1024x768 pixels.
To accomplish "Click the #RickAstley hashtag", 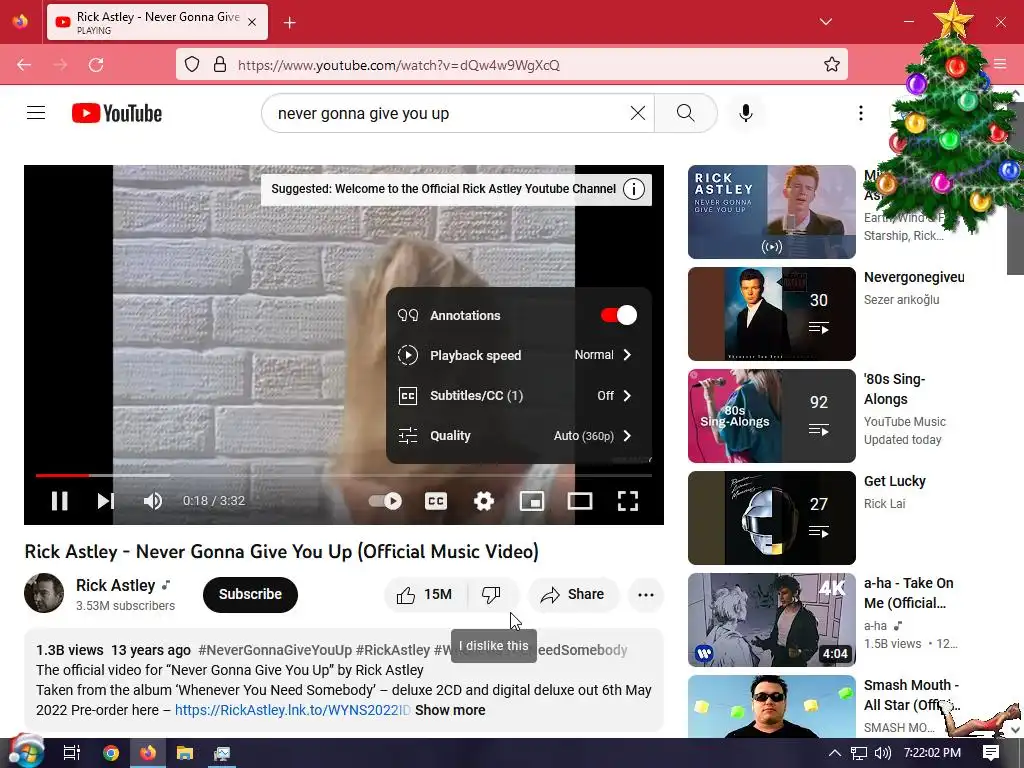I will (392, 650).
